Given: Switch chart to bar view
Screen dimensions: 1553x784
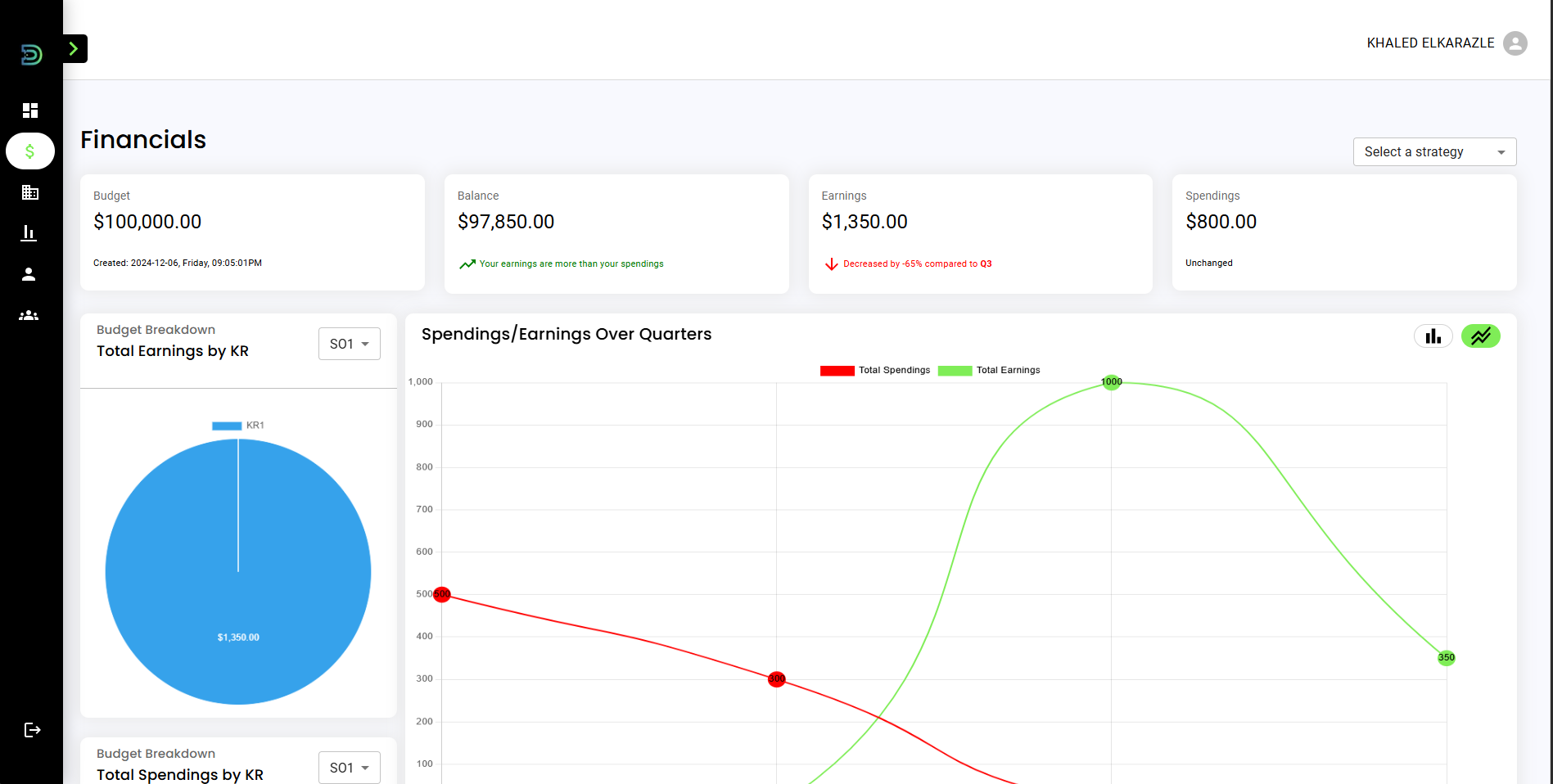Looking at the screenshot, I should (1433, 336).
